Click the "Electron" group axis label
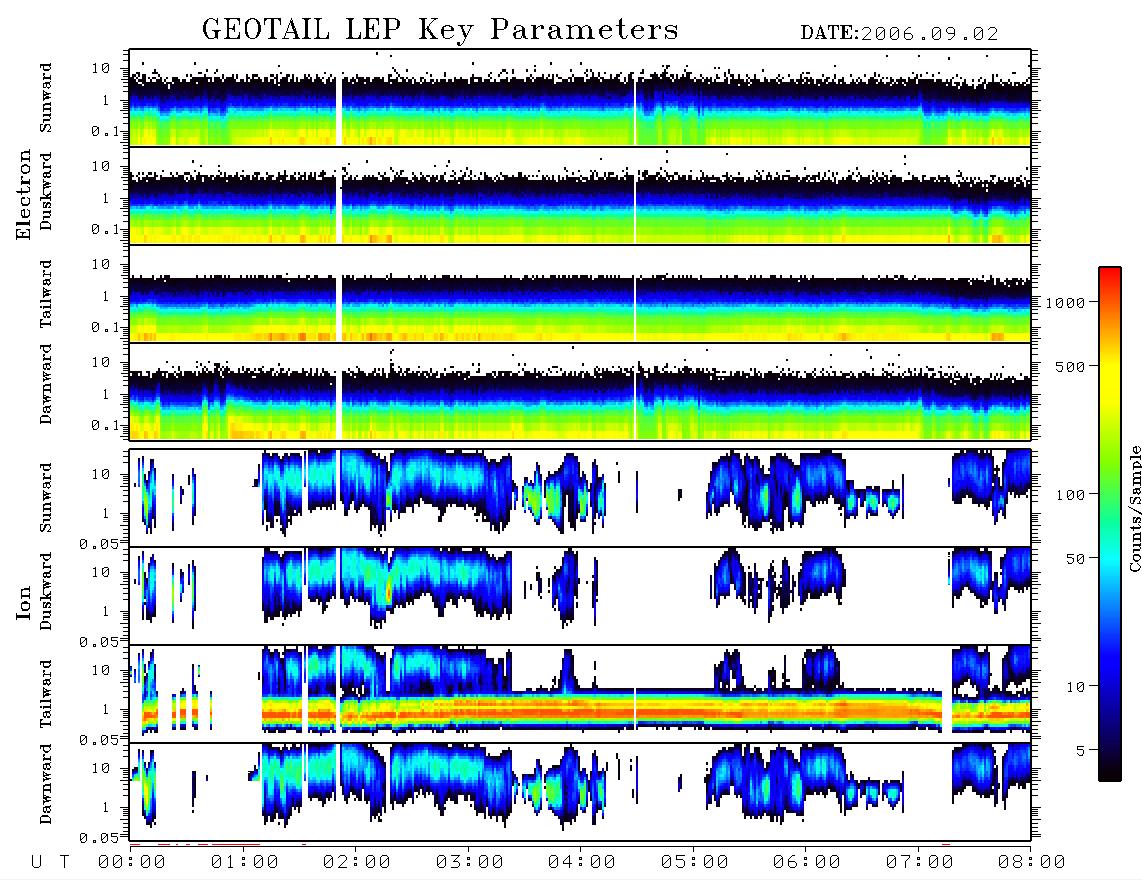The image size is (1142, 880). 23,194
